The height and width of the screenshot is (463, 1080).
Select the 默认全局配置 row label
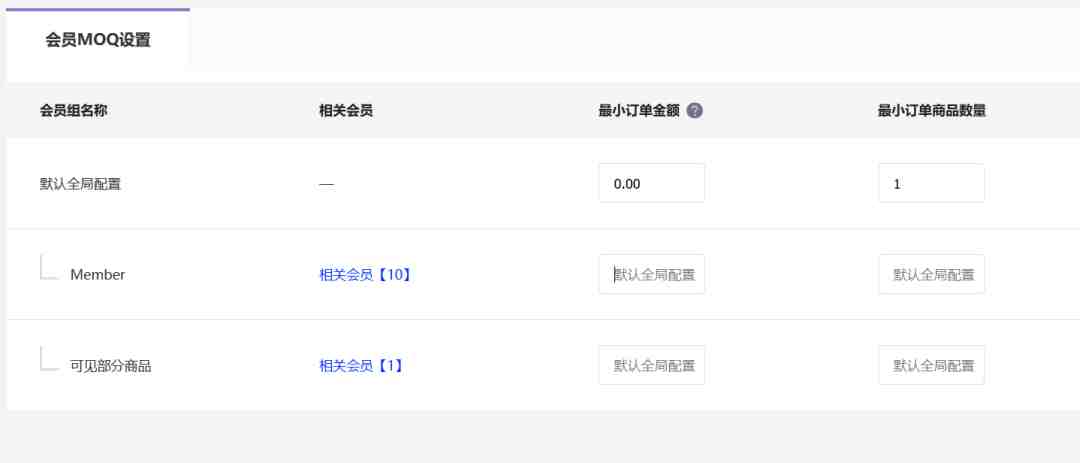tap(81, 184)
